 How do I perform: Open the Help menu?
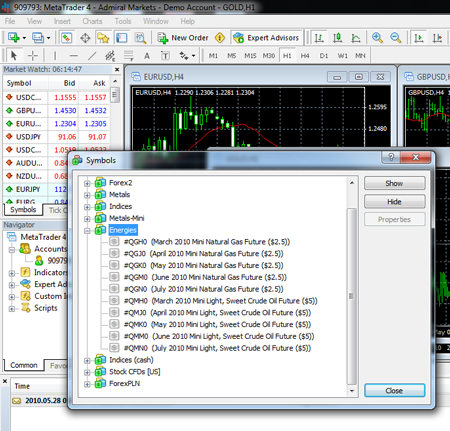[188, 21]
